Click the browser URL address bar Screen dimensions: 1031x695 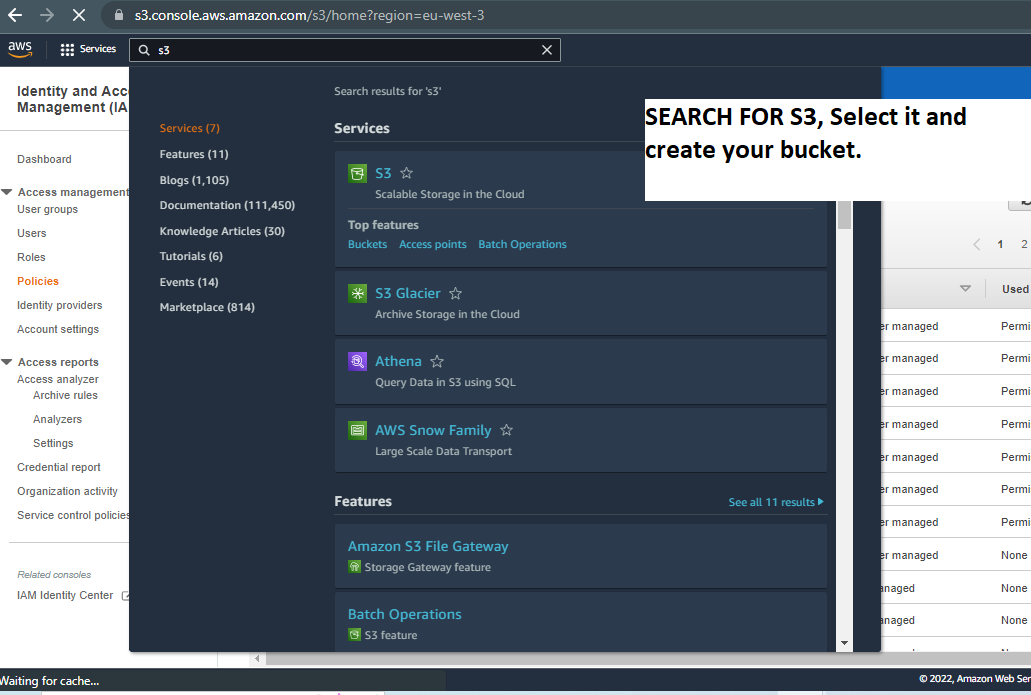point(565,15)
